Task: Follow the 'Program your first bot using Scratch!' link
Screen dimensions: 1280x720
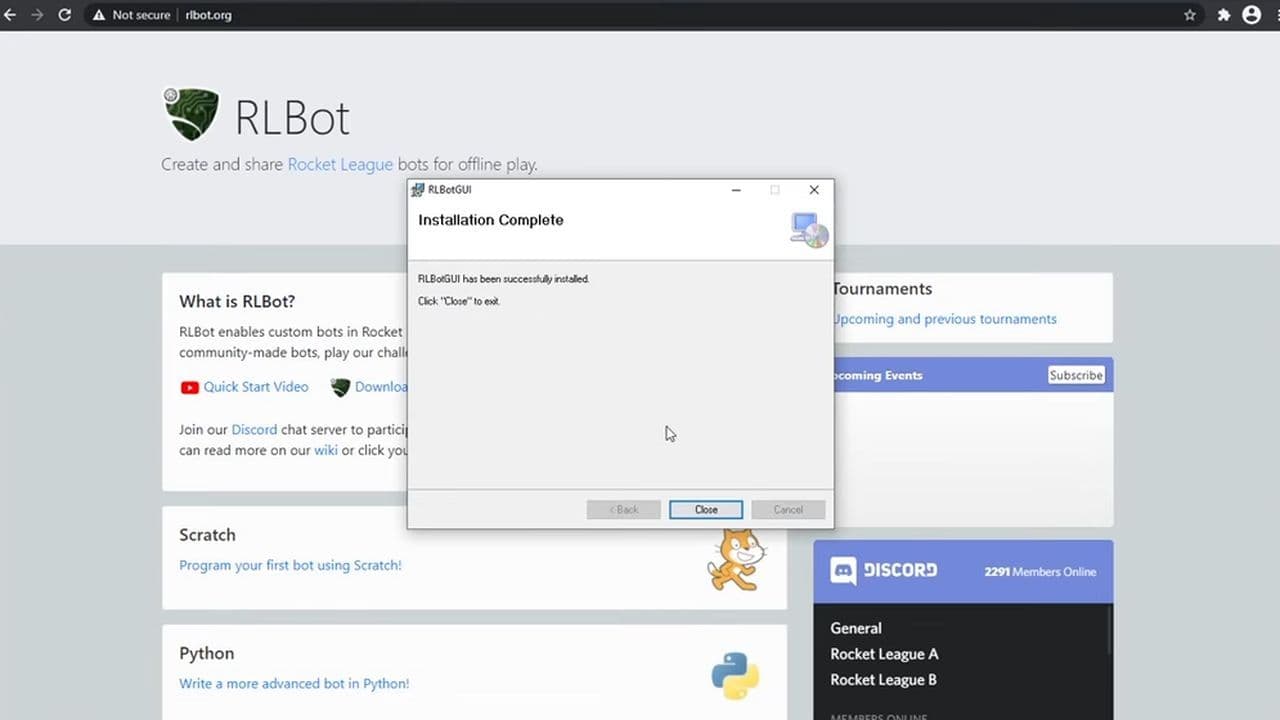Action: [290, 565]
